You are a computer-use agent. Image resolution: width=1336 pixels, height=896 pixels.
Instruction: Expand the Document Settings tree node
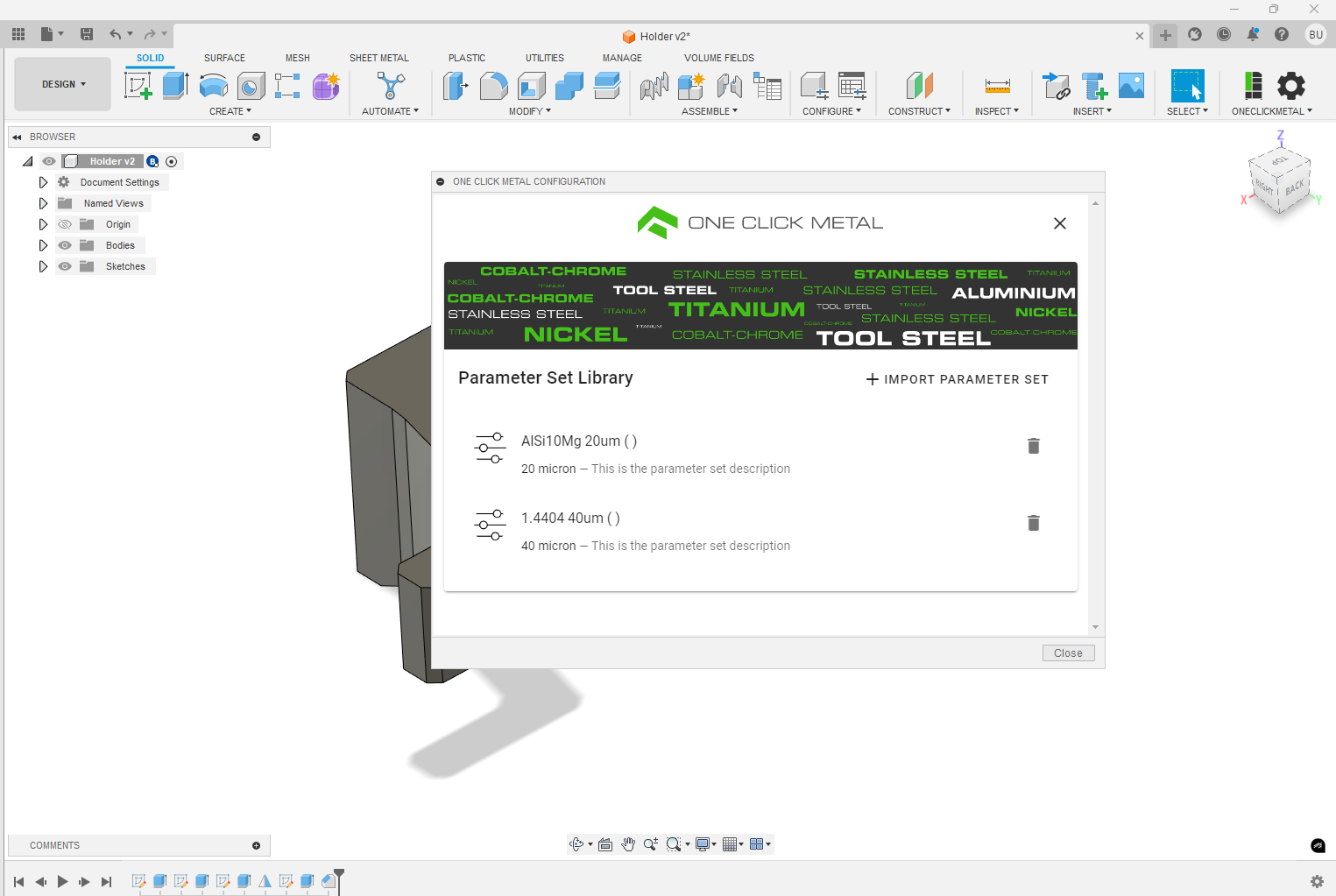[x=43, y=182]
